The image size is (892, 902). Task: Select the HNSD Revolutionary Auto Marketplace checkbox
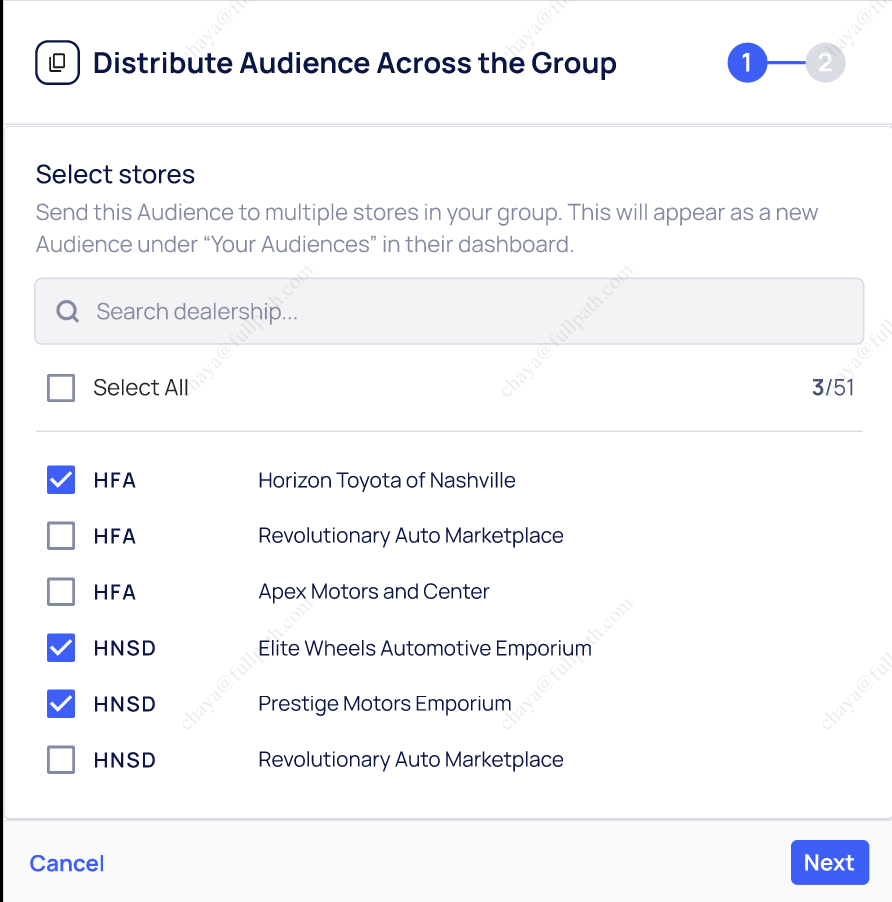61,760
